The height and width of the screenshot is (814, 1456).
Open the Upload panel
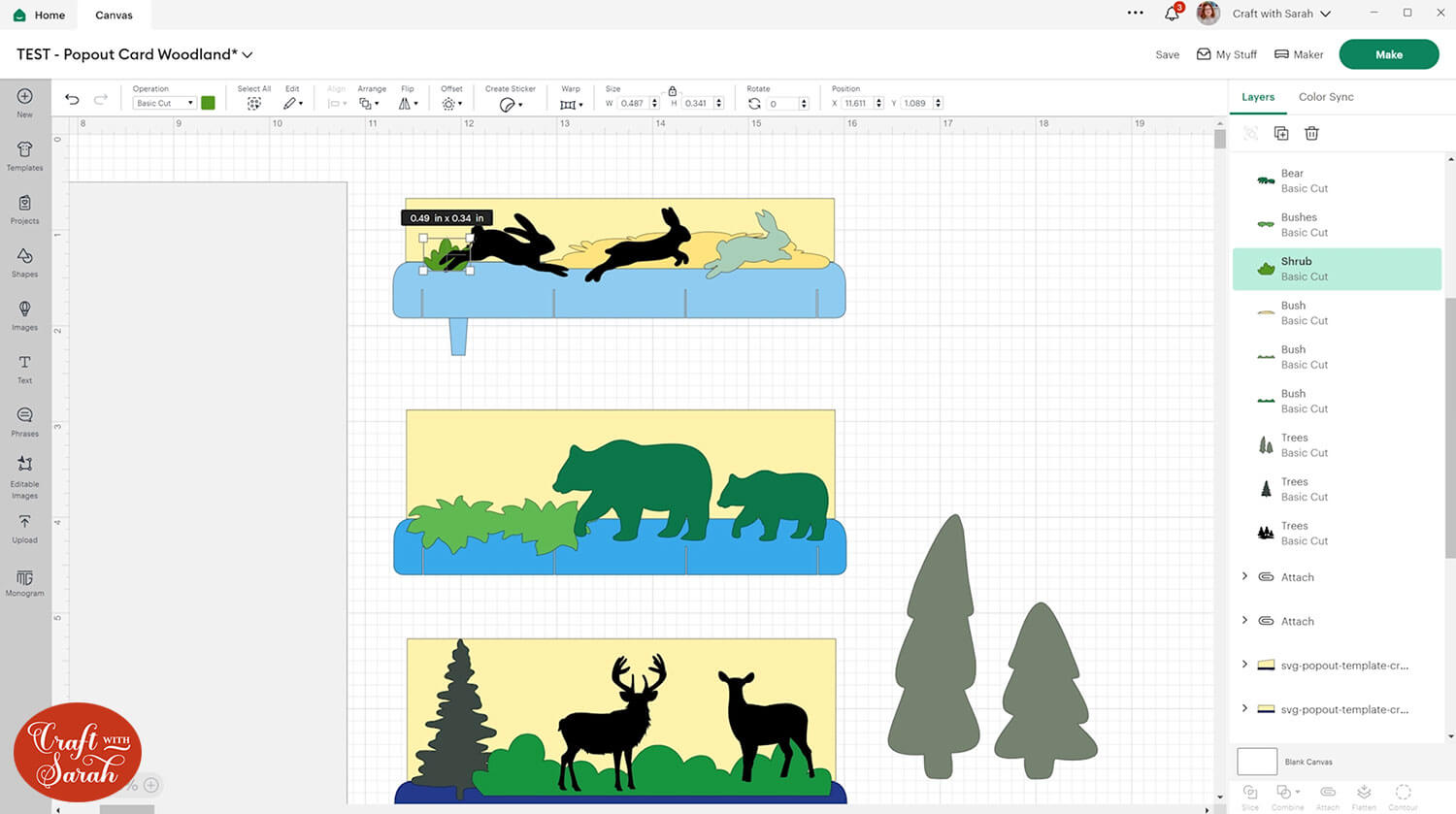tap(25, 529)
